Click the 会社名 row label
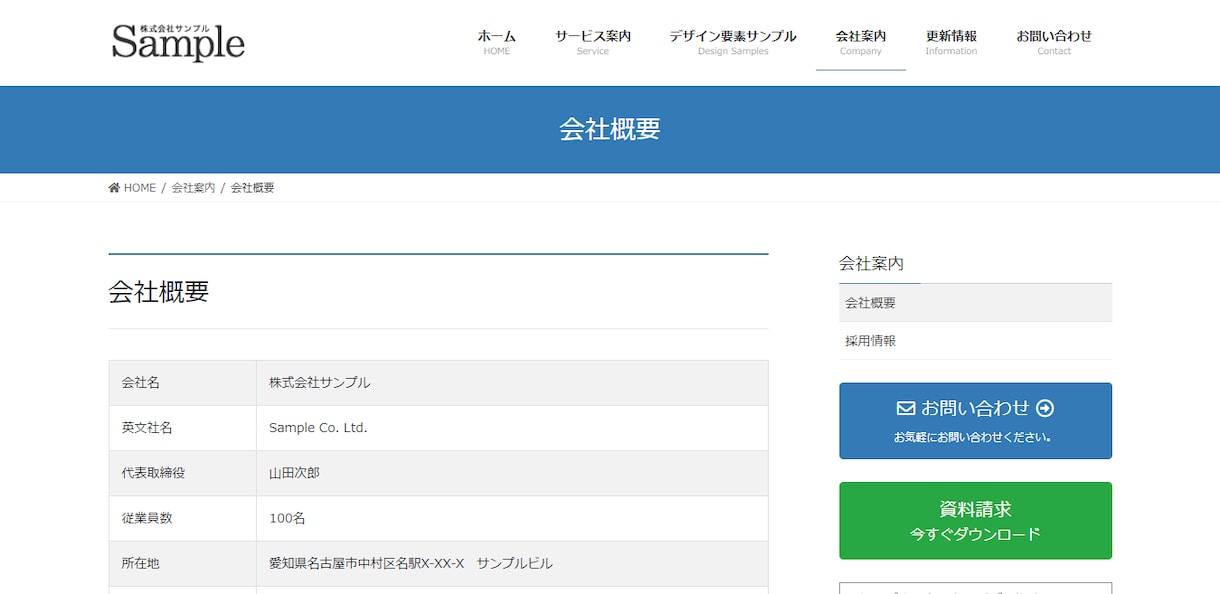 click(x=183, y=383)
